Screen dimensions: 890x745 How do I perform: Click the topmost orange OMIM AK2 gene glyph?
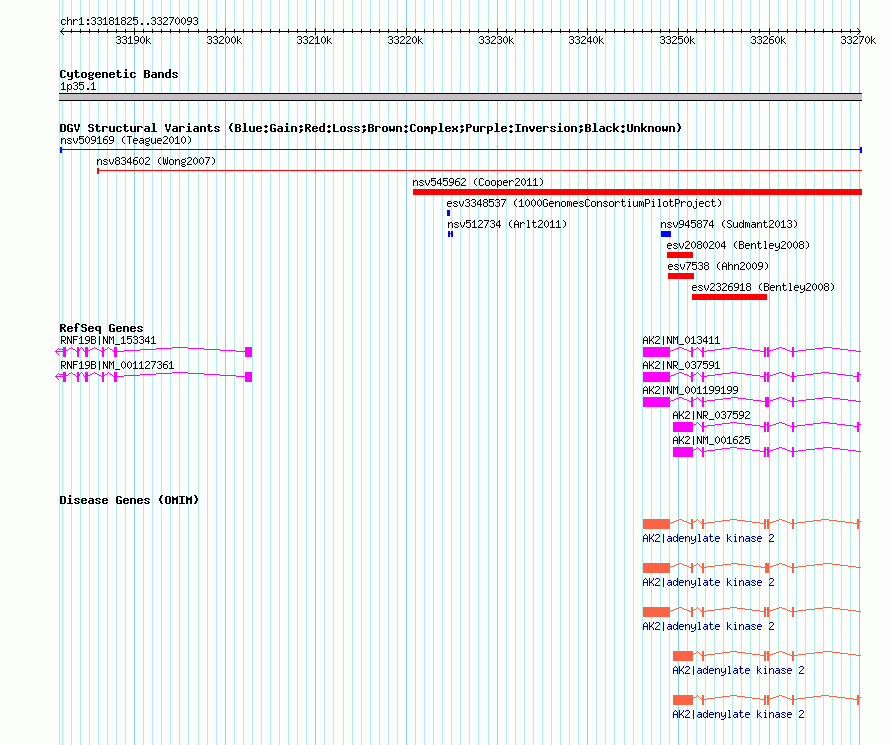tap(752, 524)
